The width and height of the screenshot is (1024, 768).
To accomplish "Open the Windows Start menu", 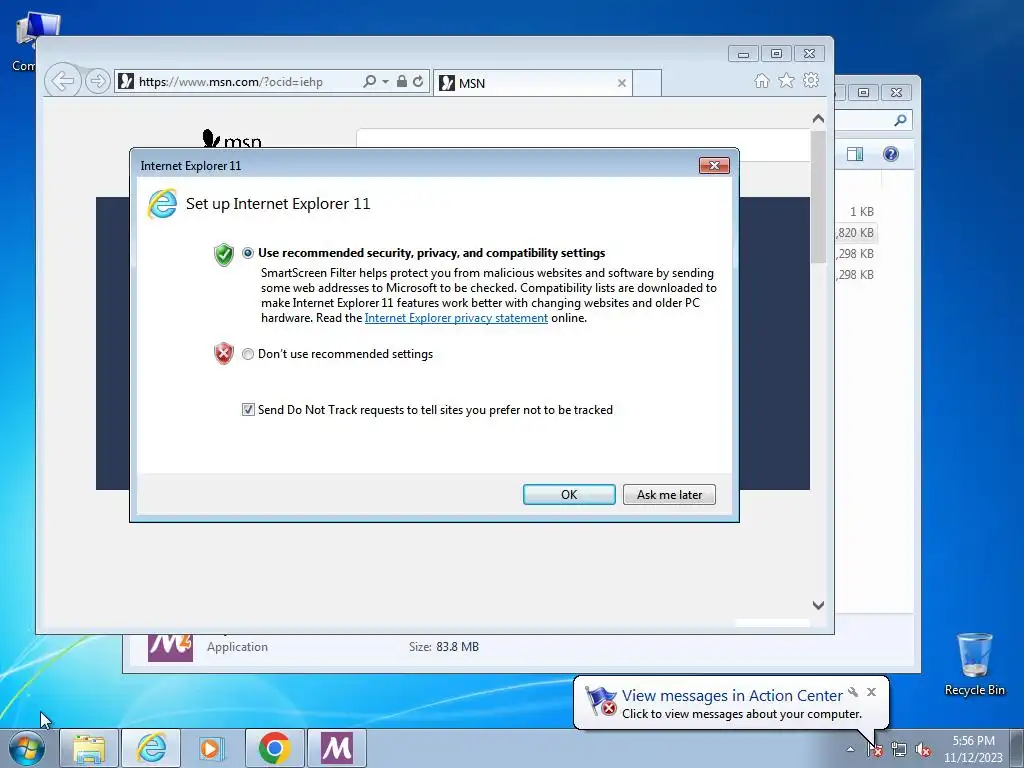I will coord(27,748).
